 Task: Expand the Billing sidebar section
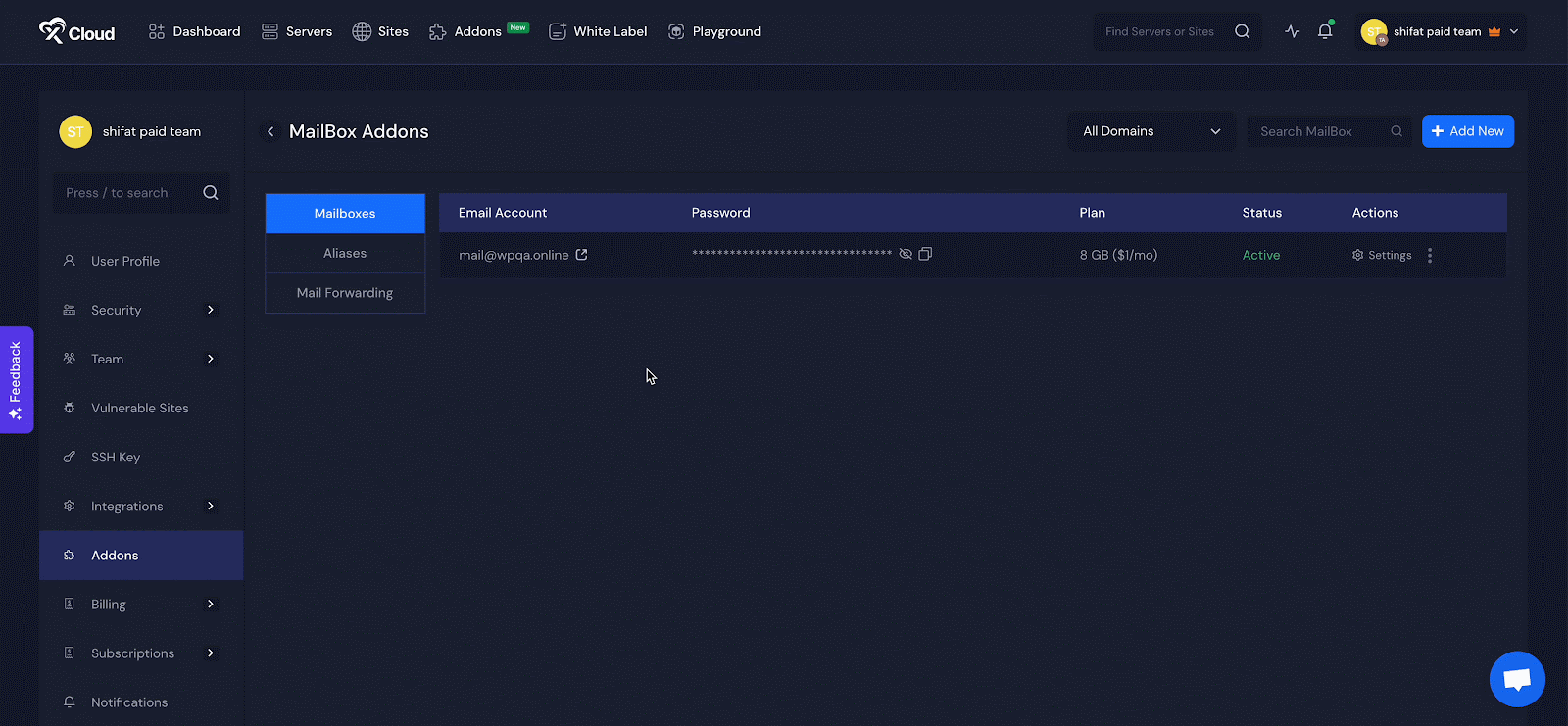[210, 605]
